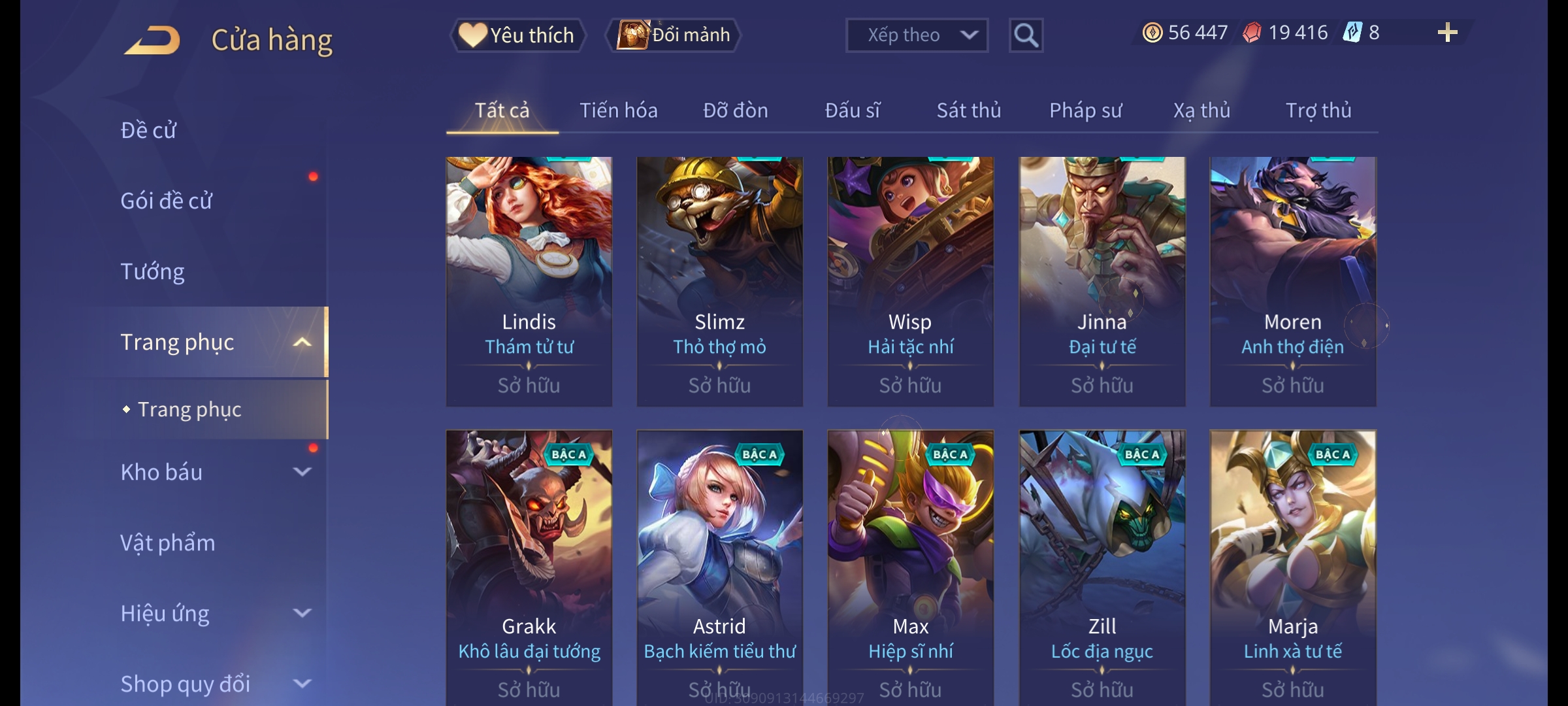Open the Xếp theo sort dropdown
The height and width of the screenshot is (706, 1568).
[x=917, y=35]
